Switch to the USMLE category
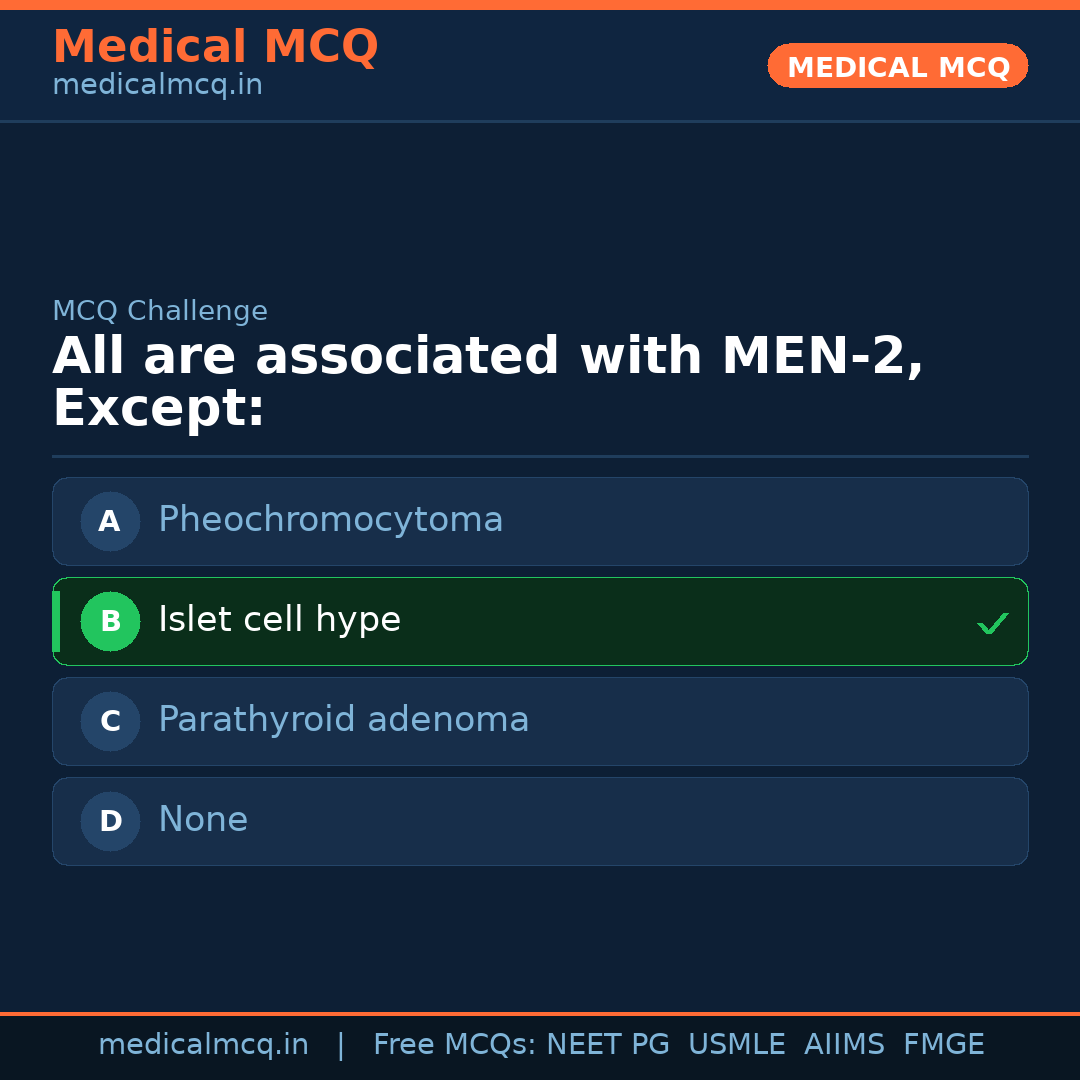The width and height of the screenshot is (1080, 1080). tap(737, 1044)
